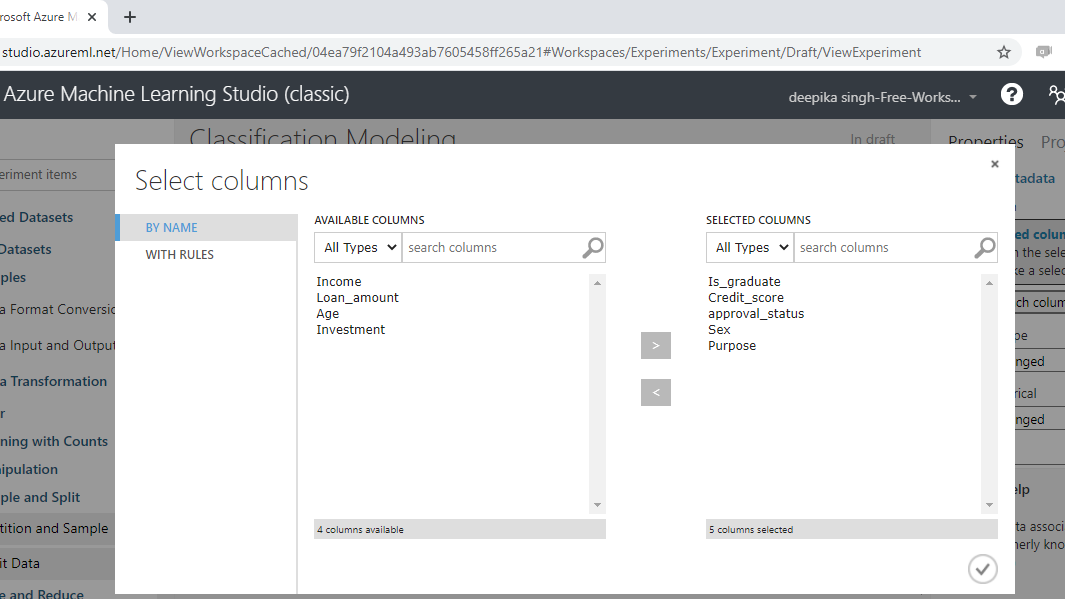The height and width of the screenshot is (599, 1065).
Task: Select the Credit_score column
Action: (746, 297)
